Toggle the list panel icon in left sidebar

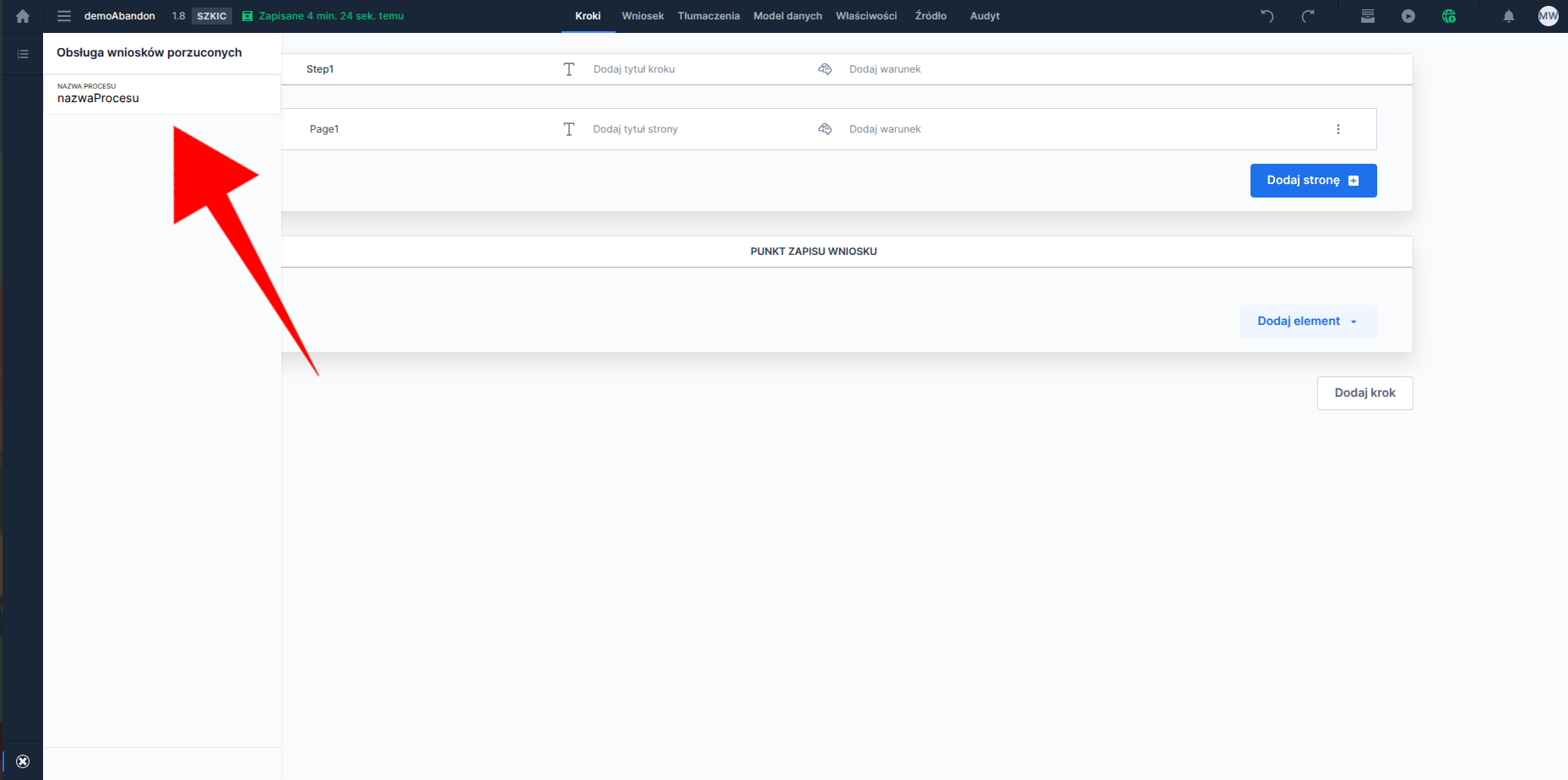[23, 54]
